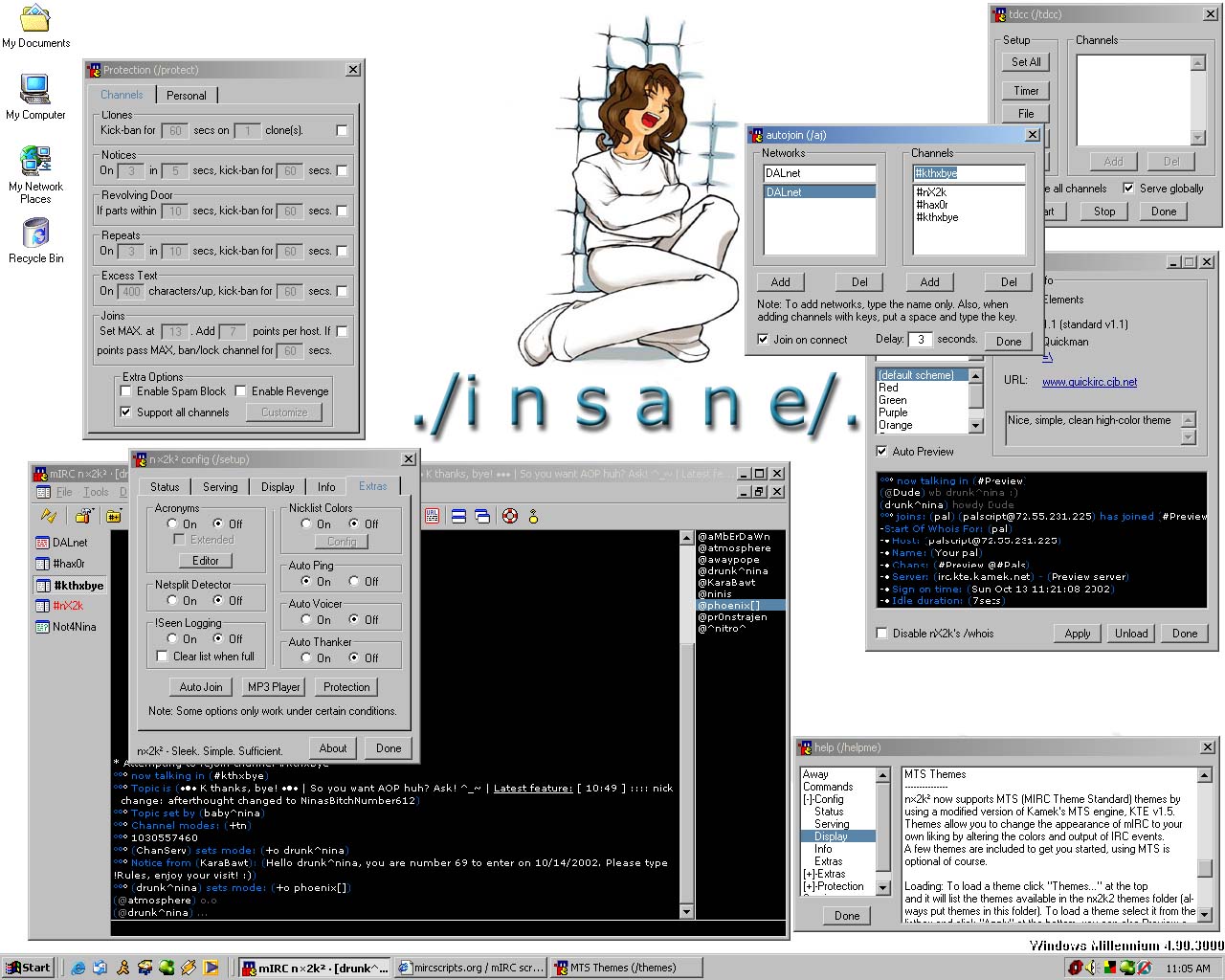Toggle Join on connect checkbox
This screenshot has width=1225, height=980.
click(763, 339)
